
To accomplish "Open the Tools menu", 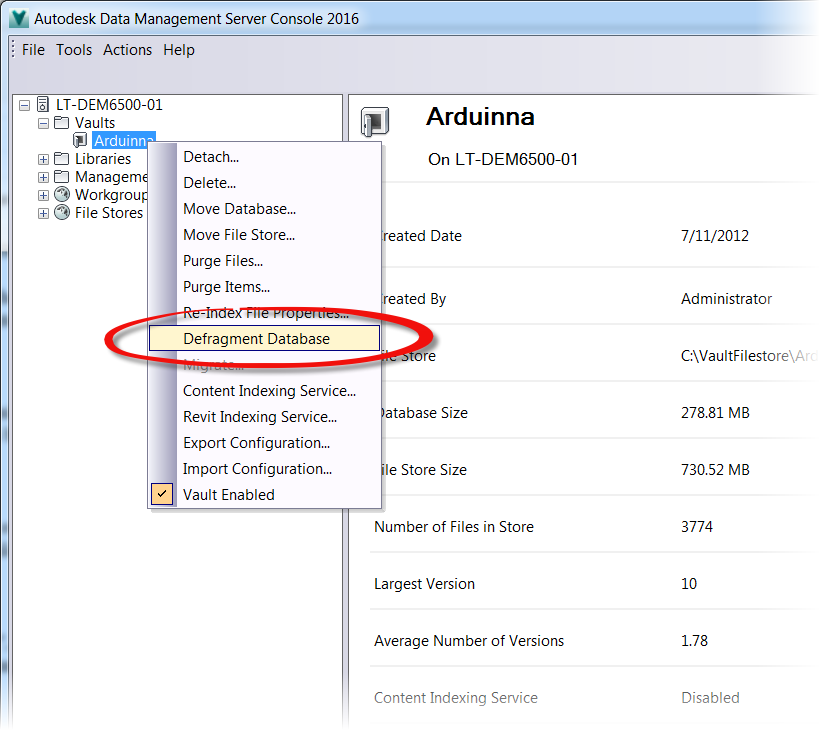I will click(74, 50).
